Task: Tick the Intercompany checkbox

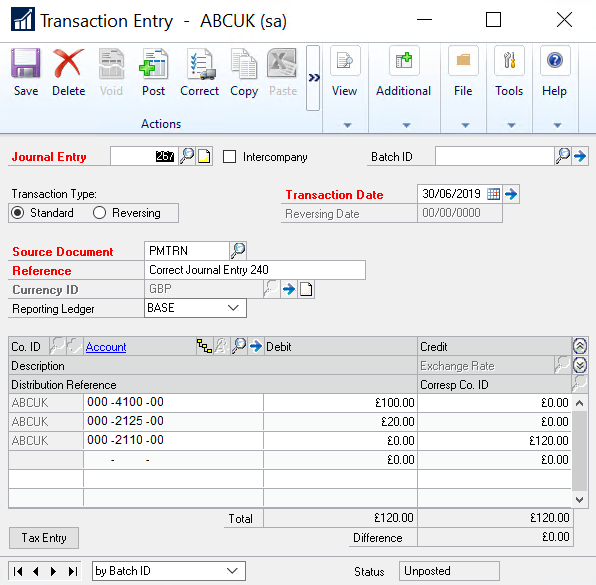Action: point(229,157)
